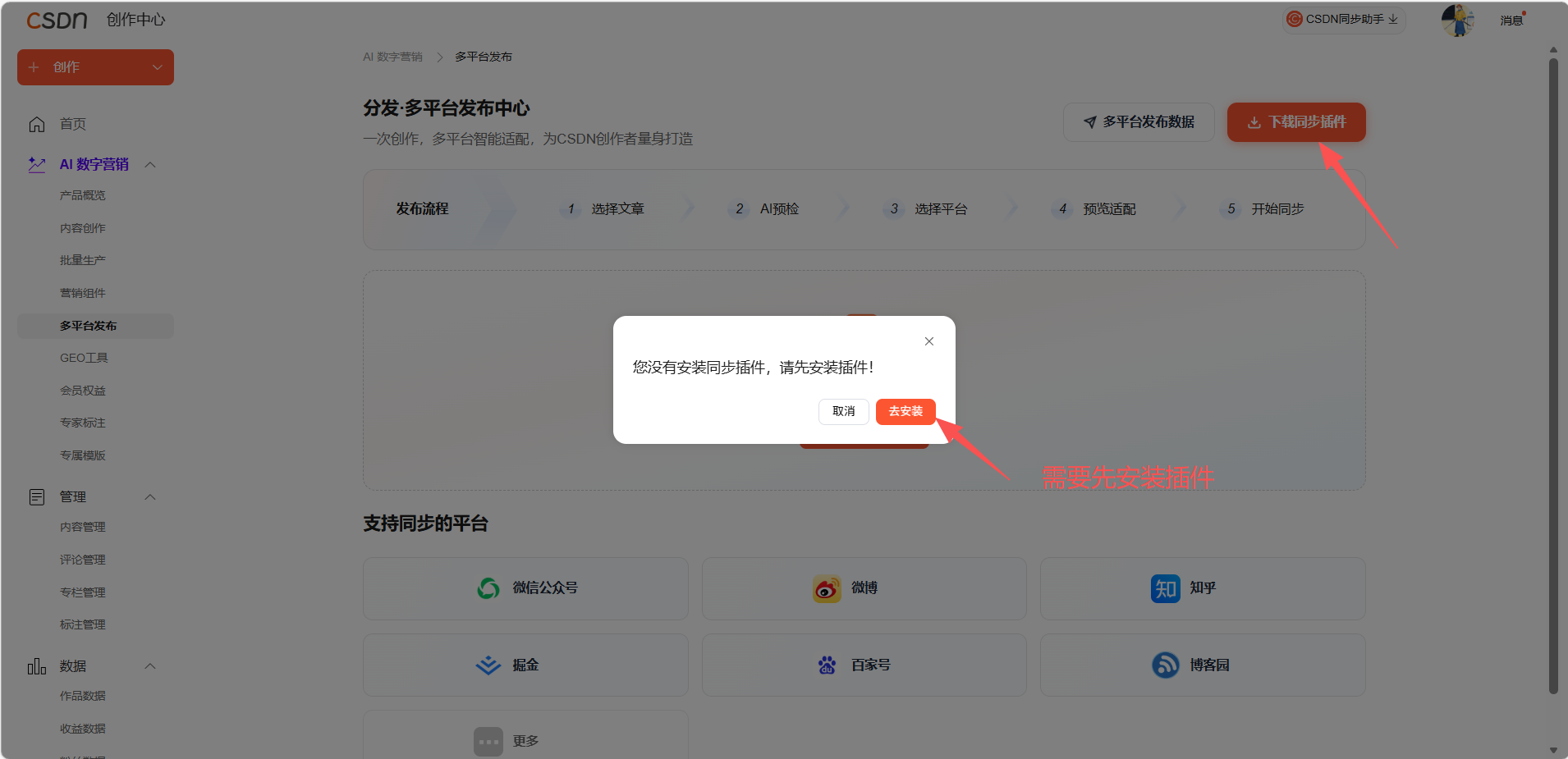1568x759 pixels.
Task: Click 去安装 in the dialog
Action: (905, 411)
